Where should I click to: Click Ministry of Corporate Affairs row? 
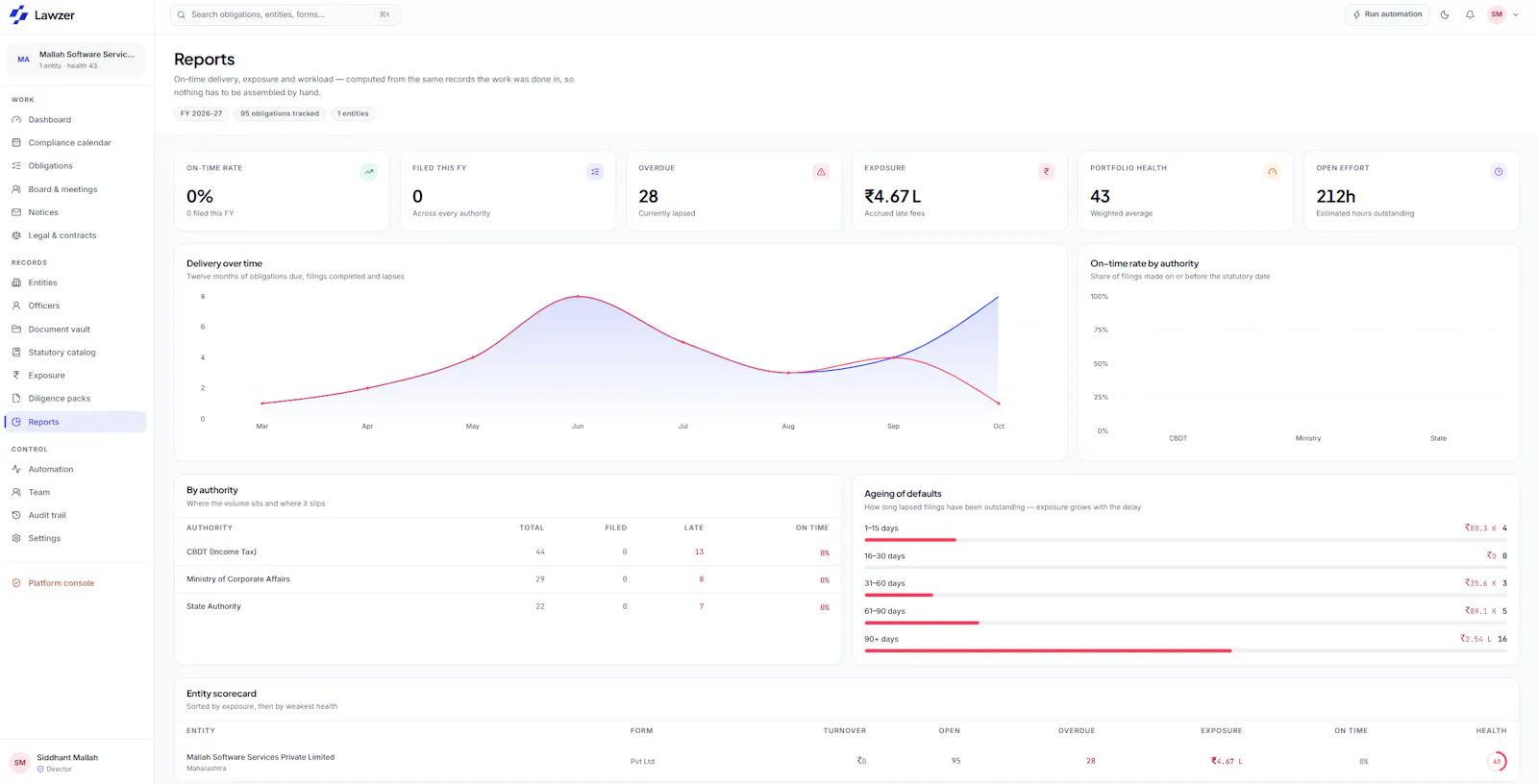pos(508,579)
